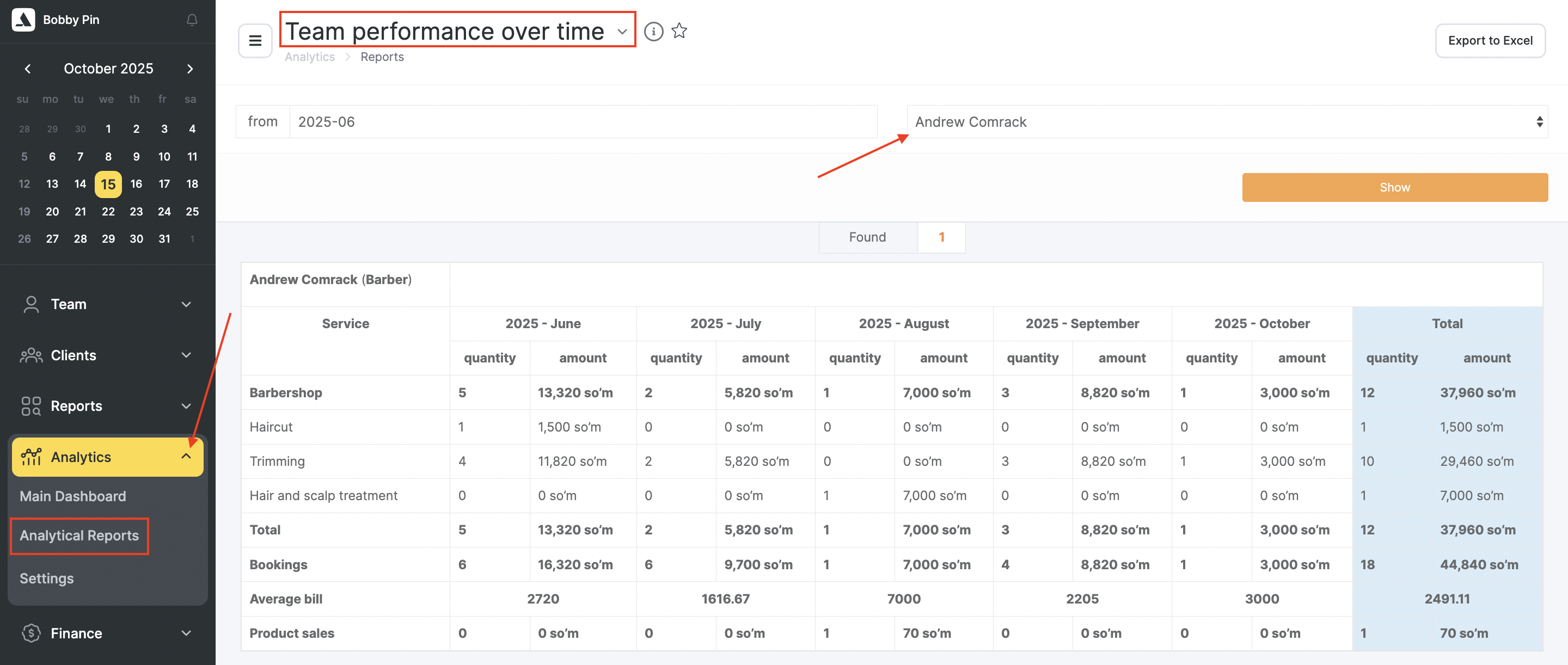Click the hamburger menu toggle button
This screenshot has height=665, width=1568.
click(255, 41)
